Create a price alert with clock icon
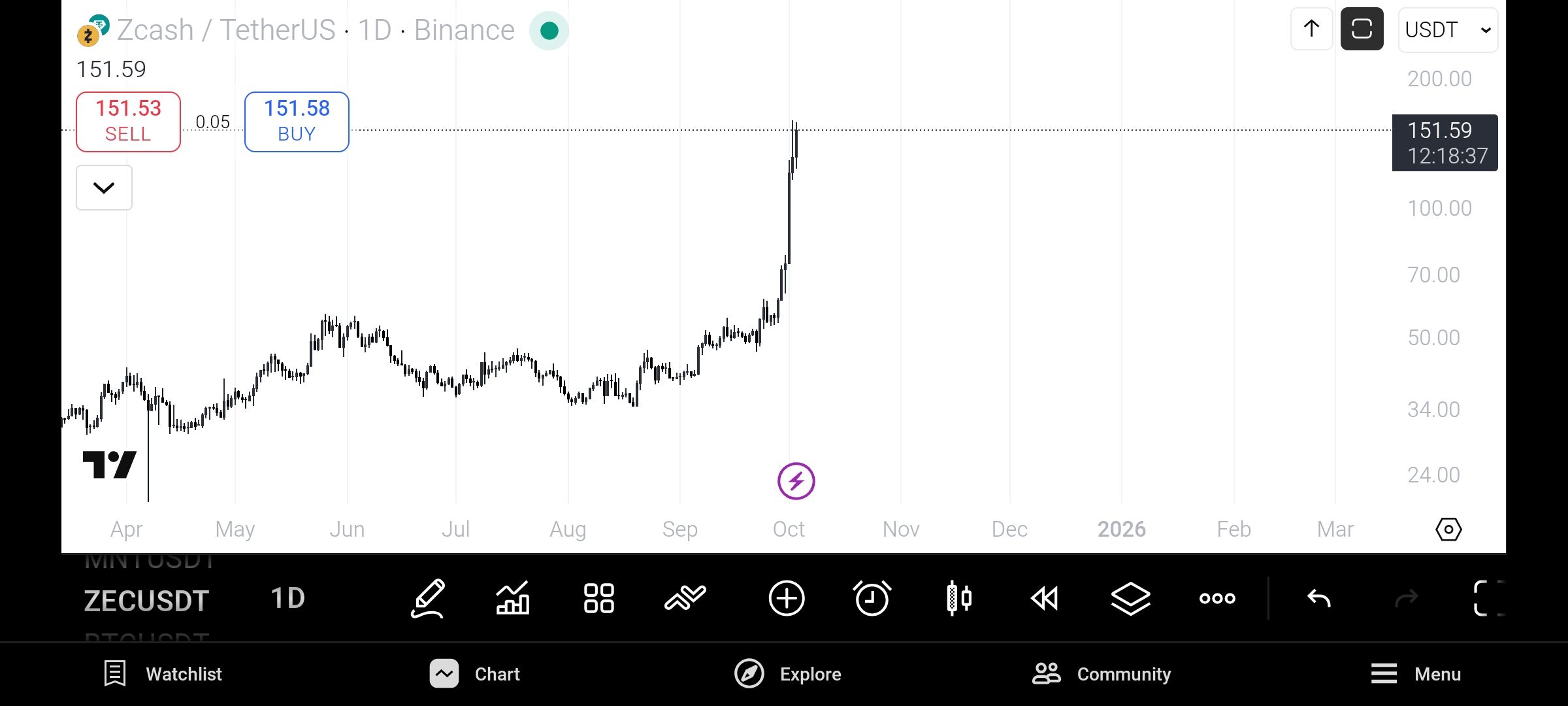Screen dimensions: 1568x706 click(x=872, y=598)
